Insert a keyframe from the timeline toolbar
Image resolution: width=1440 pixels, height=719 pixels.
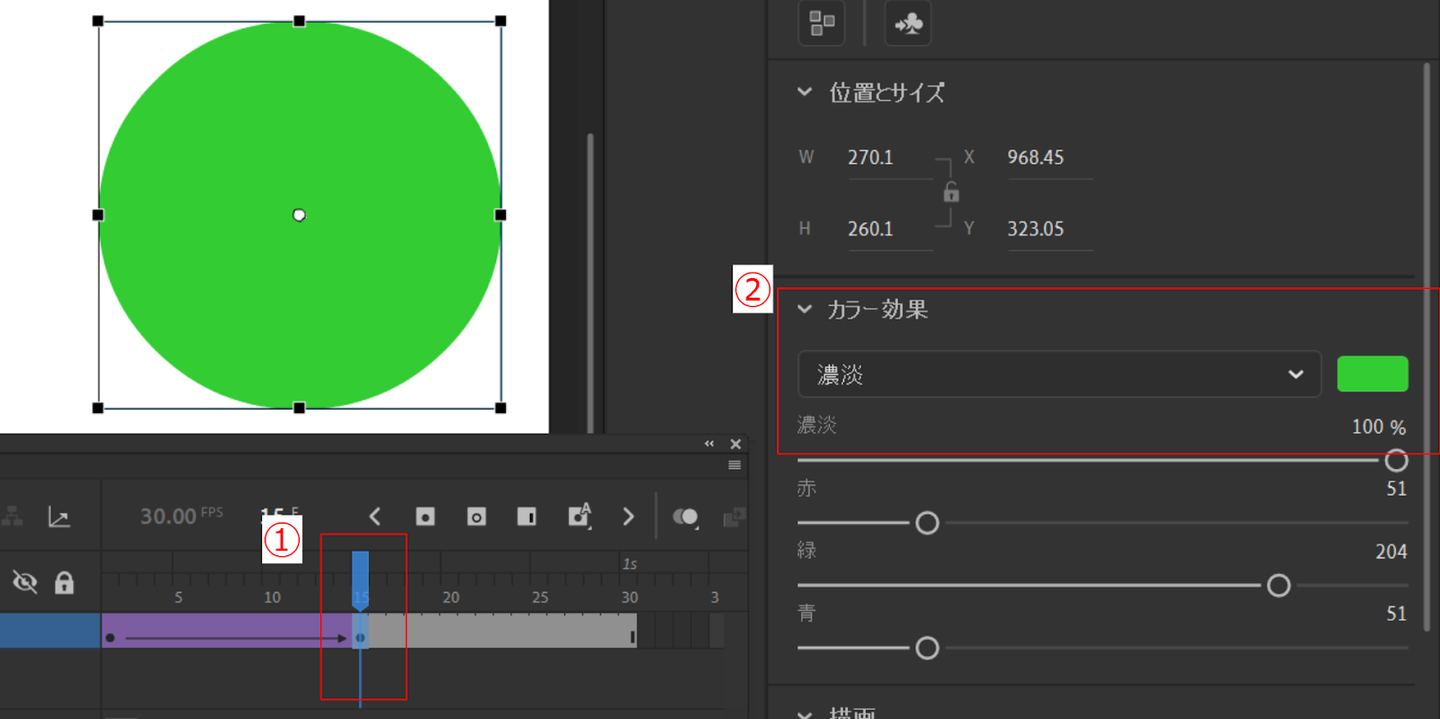pos(426,516)
